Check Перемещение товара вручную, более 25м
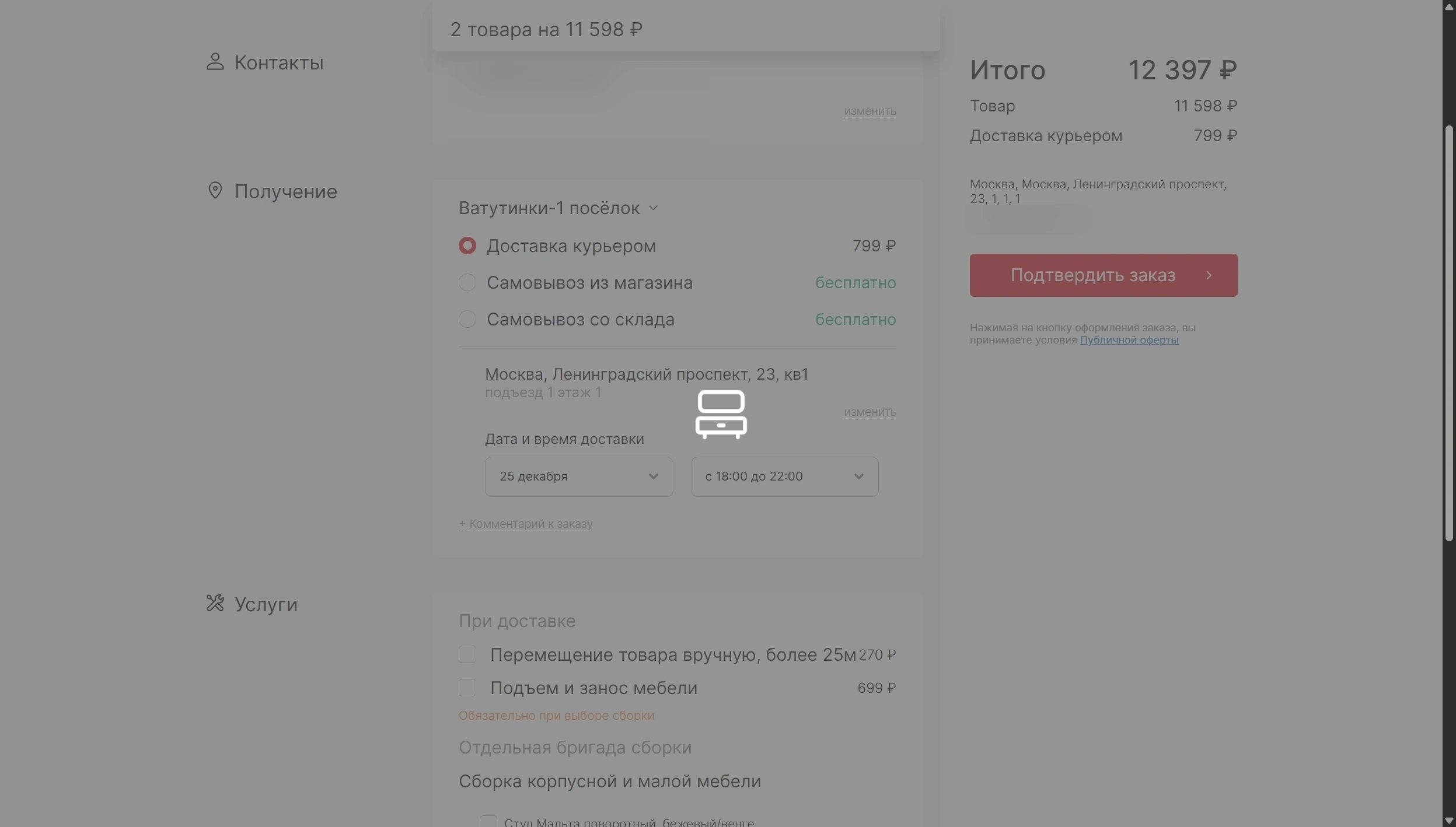 tap(467, 654)
